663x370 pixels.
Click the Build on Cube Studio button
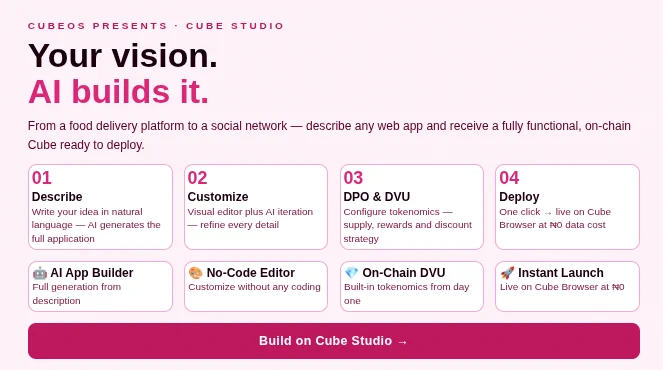tap(334, 341)
